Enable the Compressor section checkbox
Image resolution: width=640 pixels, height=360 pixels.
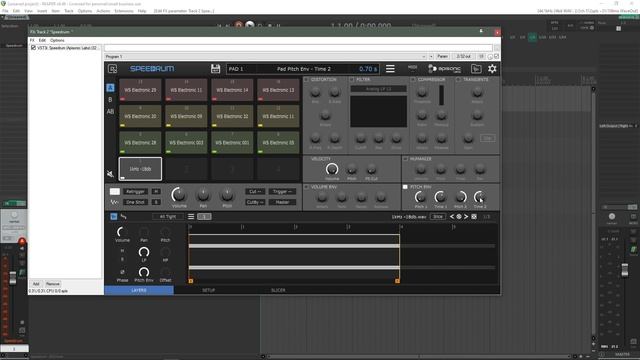coord(413,80)
